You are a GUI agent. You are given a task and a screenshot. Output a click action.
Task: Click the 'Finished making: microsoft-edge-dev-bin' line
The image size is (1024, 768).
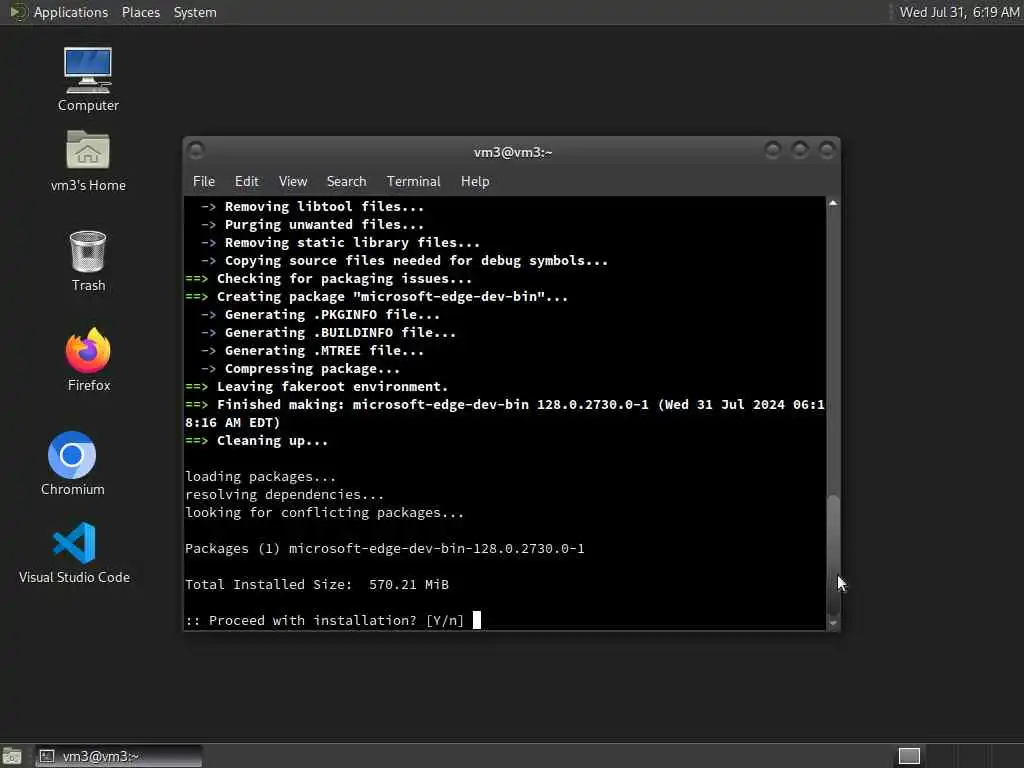tap(505, 413)
